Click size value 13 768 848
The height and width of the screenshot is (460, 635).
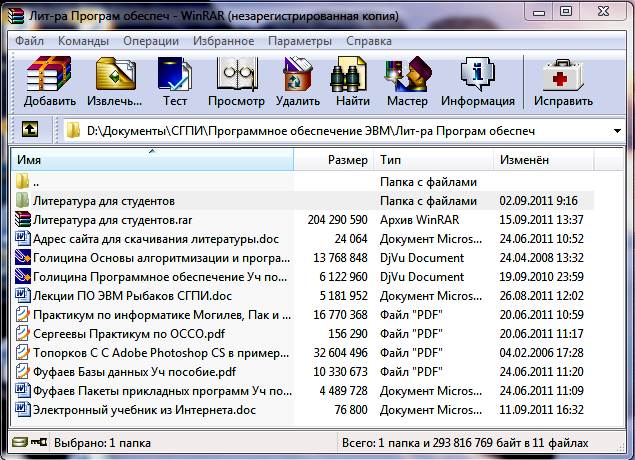tap(340, 258)
